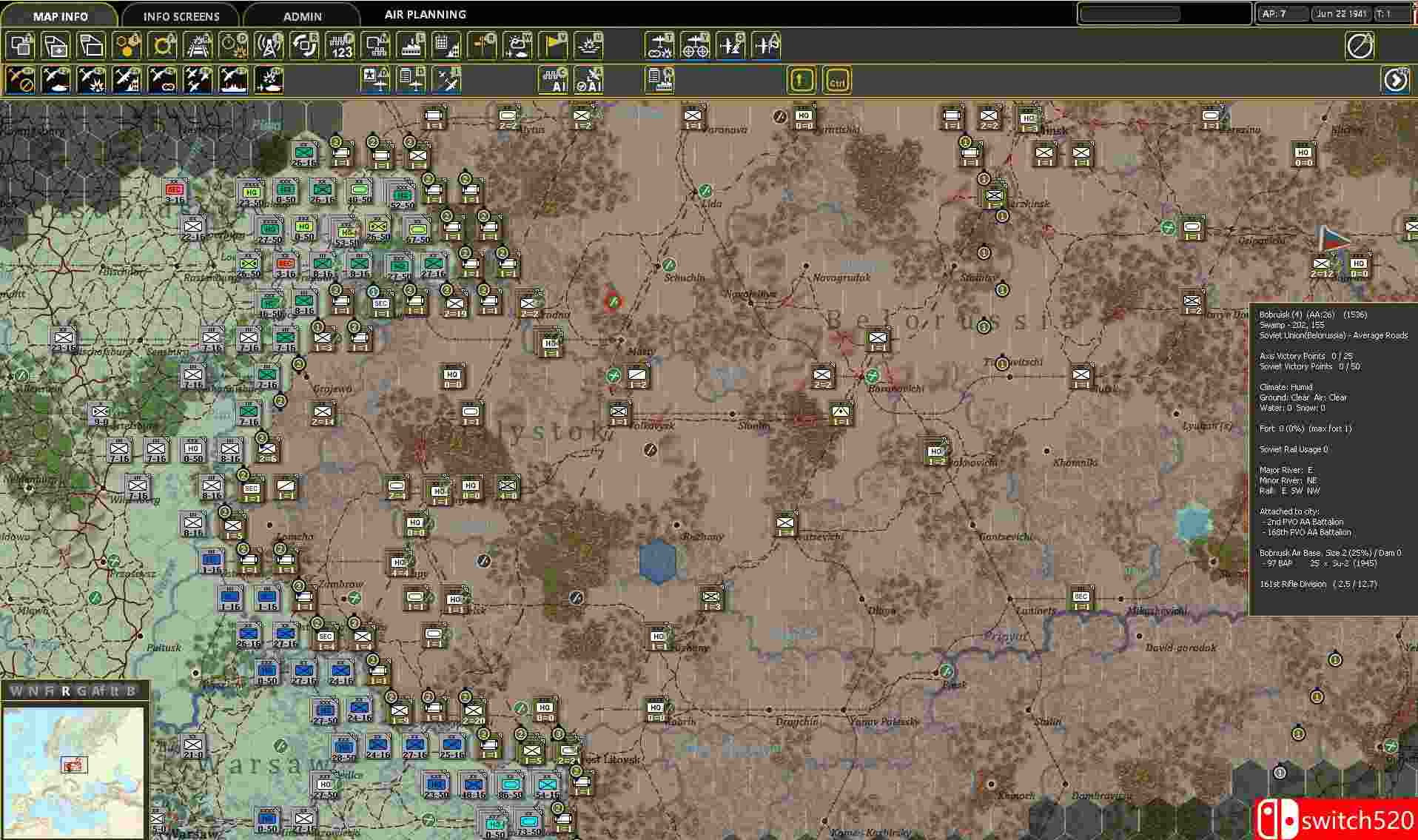
Task: Click the red-circled airbase marker near Schuchin
Action: pos(612,302)
